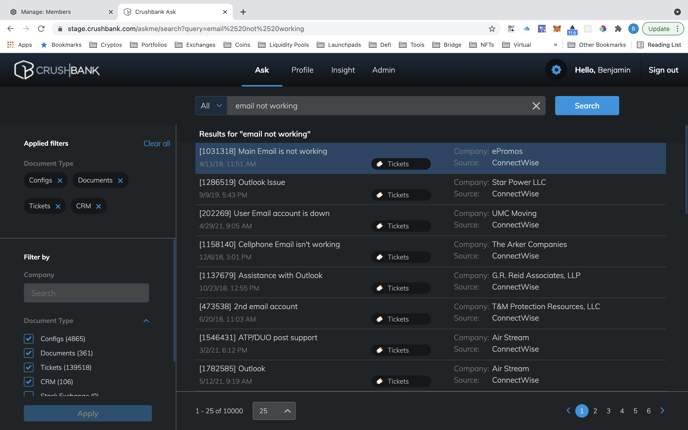Reload the page

[x=41, y=29]
